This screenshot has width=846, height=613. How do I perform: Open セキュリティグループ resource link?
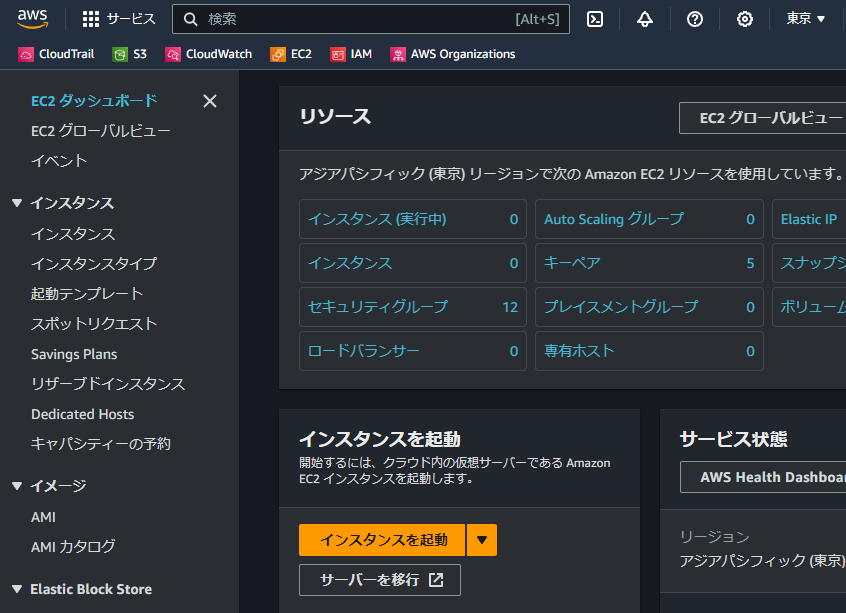[x=378, y=306]
